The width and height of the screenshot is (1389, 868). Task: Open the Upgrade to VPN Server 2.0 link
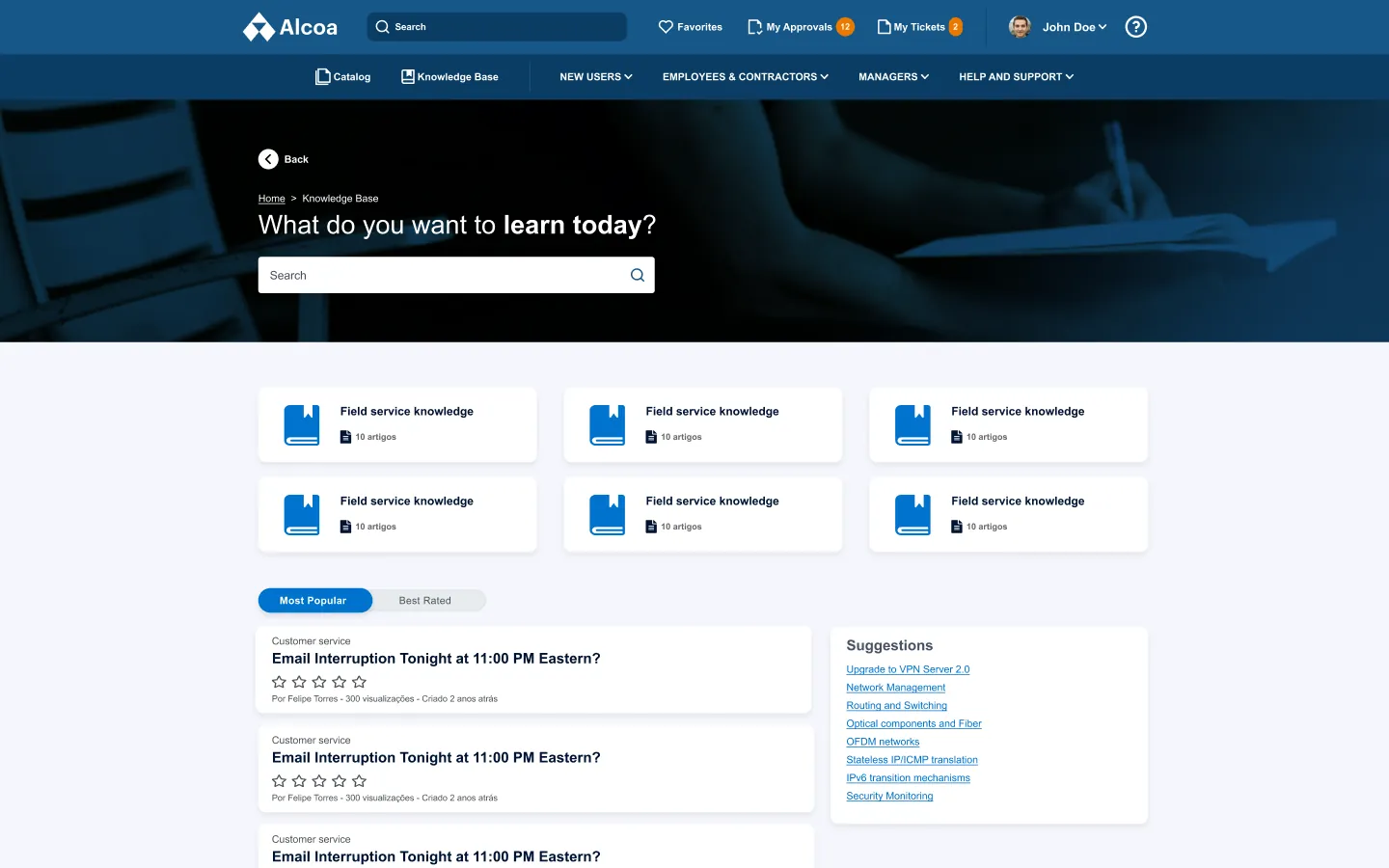pyautogui.click(x=908, y=669)
